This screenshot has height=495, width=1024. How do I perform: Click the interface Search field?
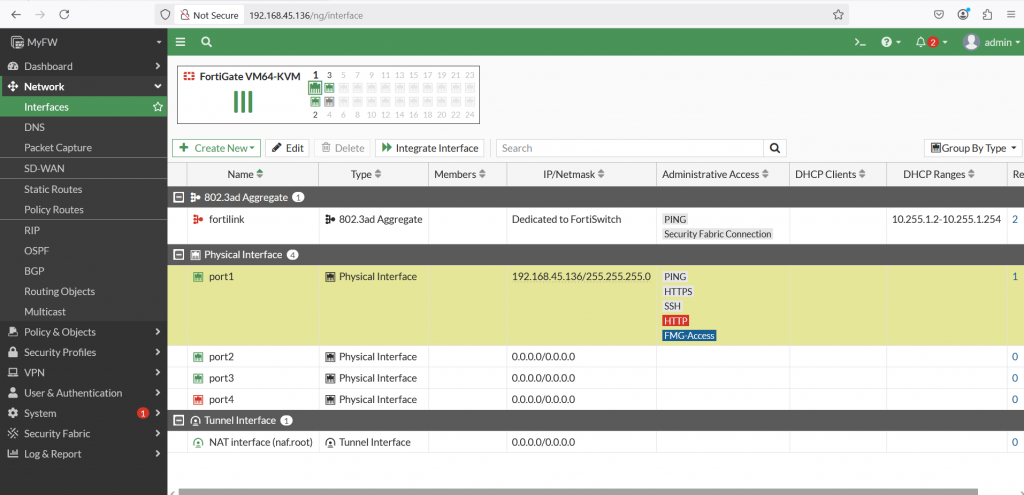point(630,148)
